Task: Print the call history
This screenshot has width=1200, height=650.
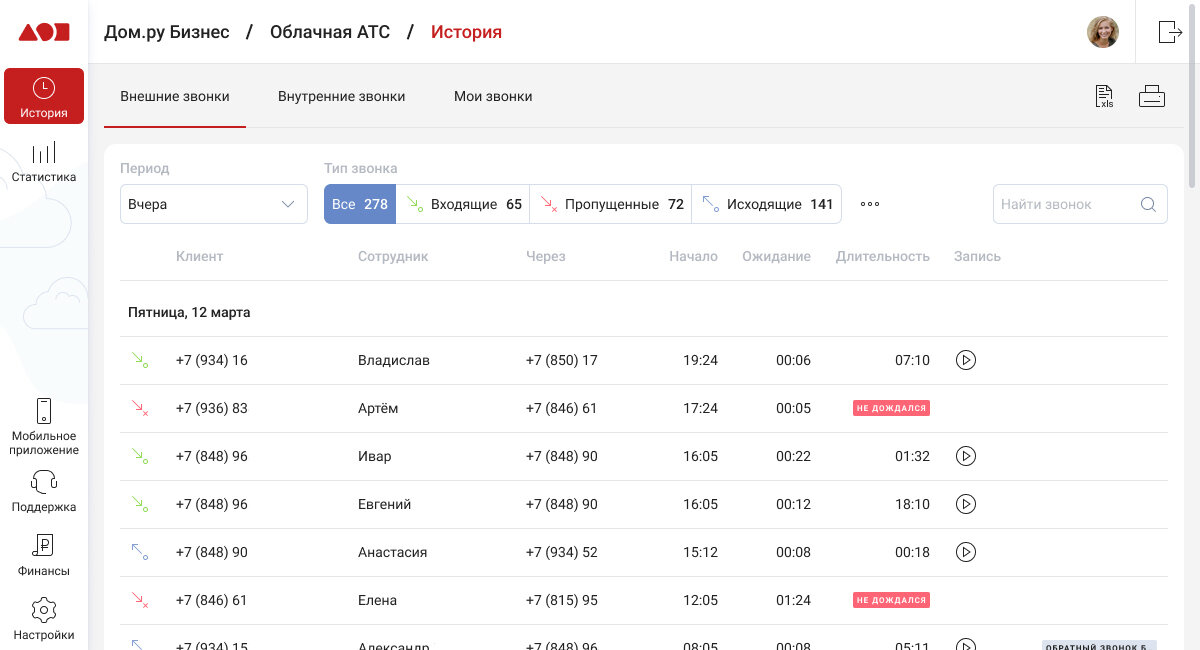Action: 1152,97
